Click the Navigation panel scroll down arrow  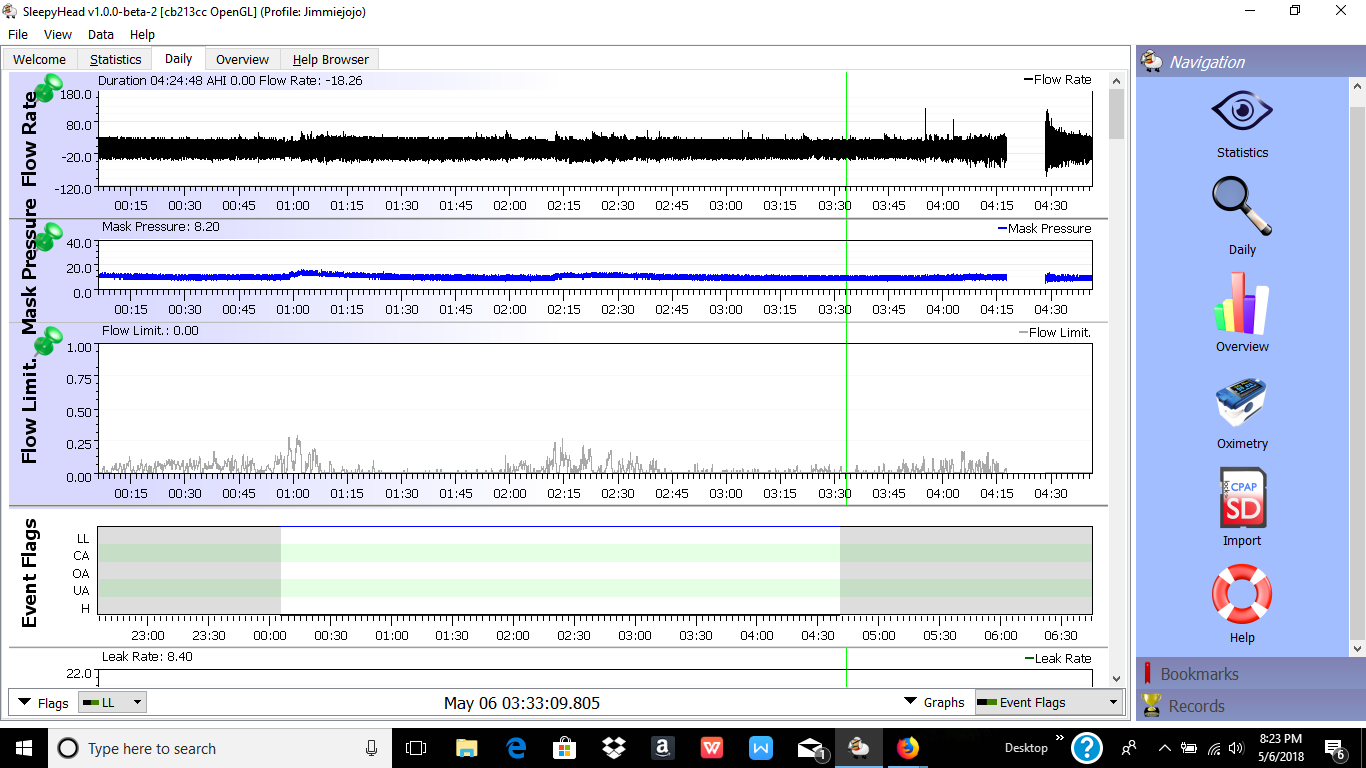(1358, 649)
